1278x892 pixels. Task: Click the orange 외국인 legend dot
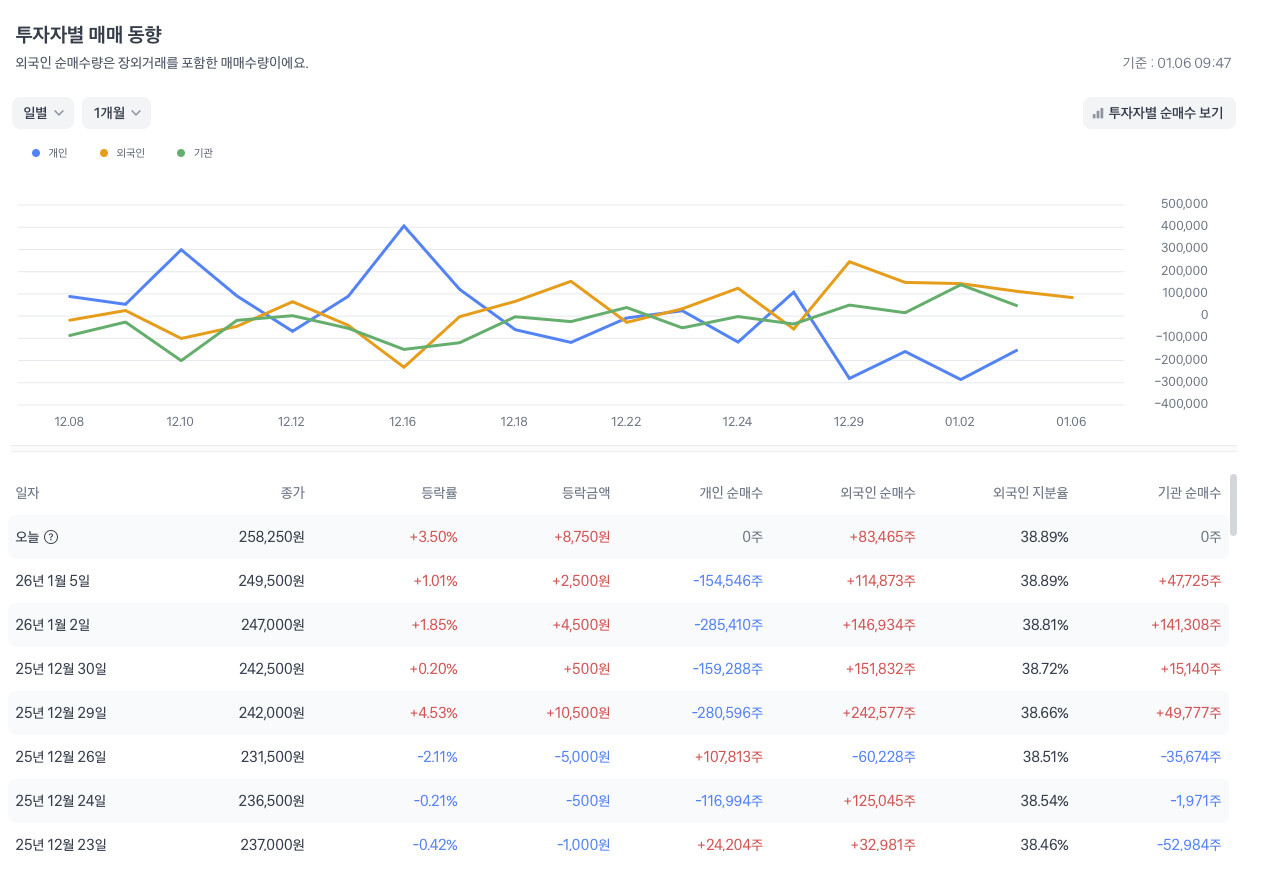(x=104, y=153)
